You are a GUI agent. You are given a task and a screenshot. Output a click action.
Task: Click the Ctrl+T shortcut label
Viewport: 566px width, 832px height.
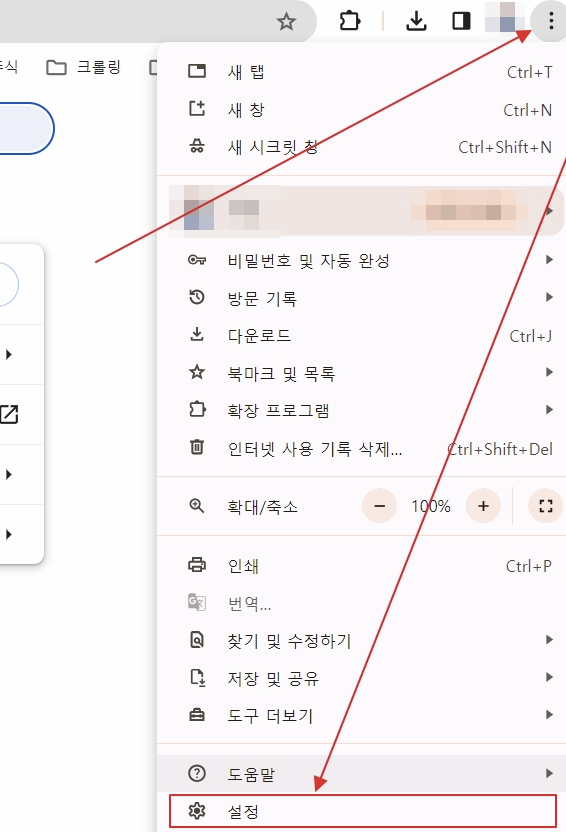529,72
